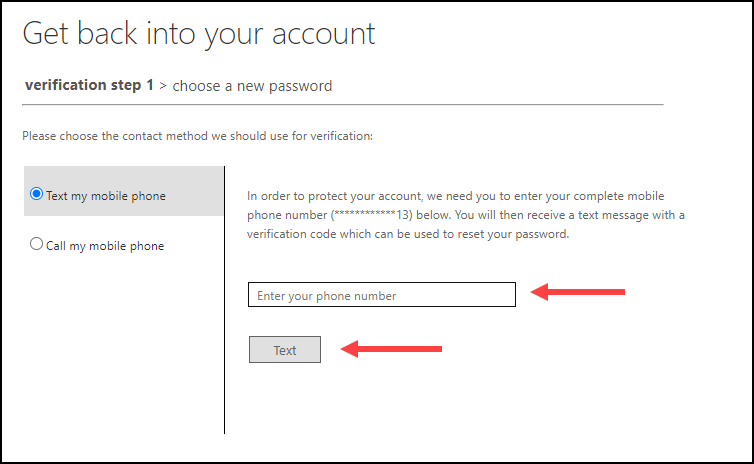Select the "Call my mobile phone" radio button

pyautogui.click(x=37, y=244)
